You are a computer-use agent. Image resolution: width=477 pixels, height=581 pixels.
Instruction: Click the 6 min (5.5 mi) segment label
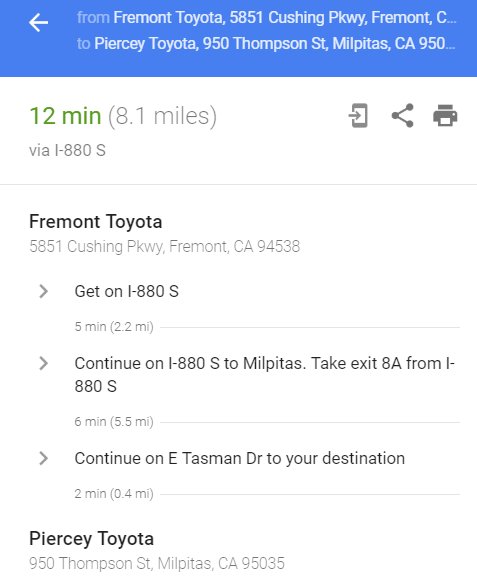pos(114,422)
